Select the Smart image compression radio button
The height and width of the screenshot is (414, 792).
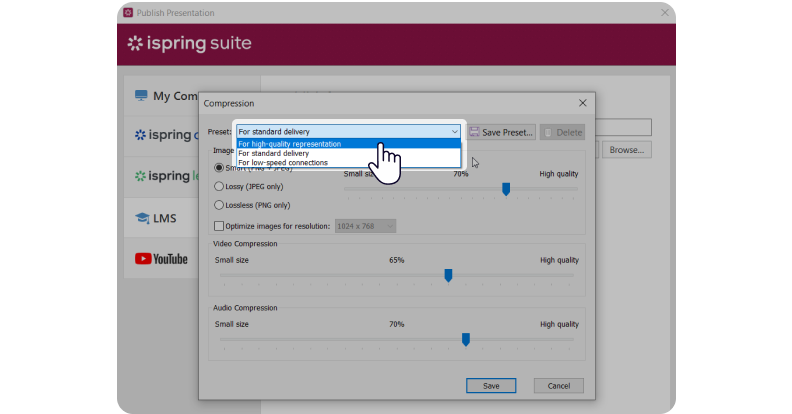[x=219, y=168]
